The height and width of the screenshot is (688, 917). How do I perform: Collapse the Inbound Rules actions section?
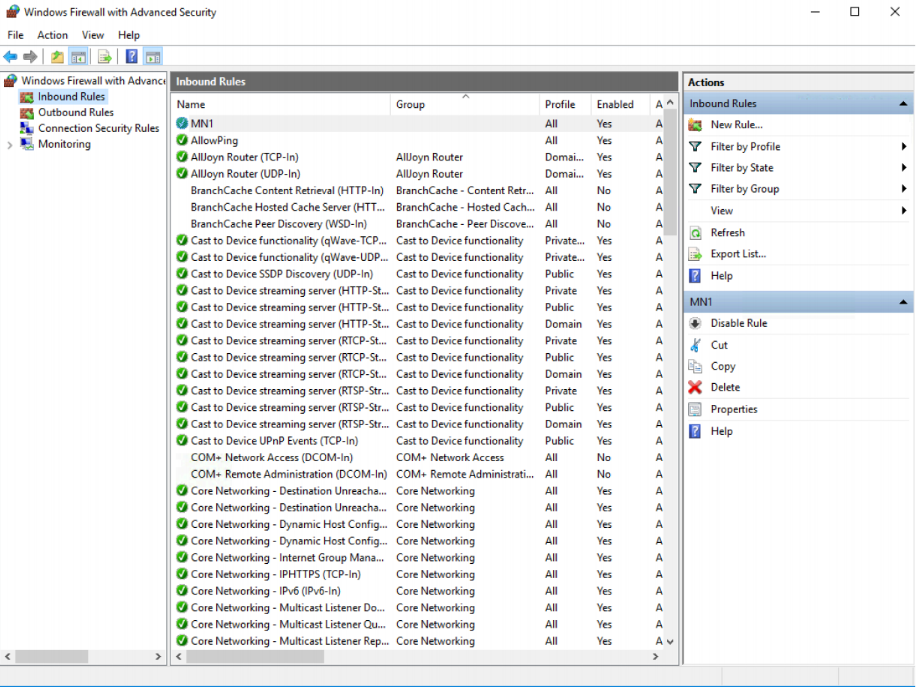pos(904,104)
